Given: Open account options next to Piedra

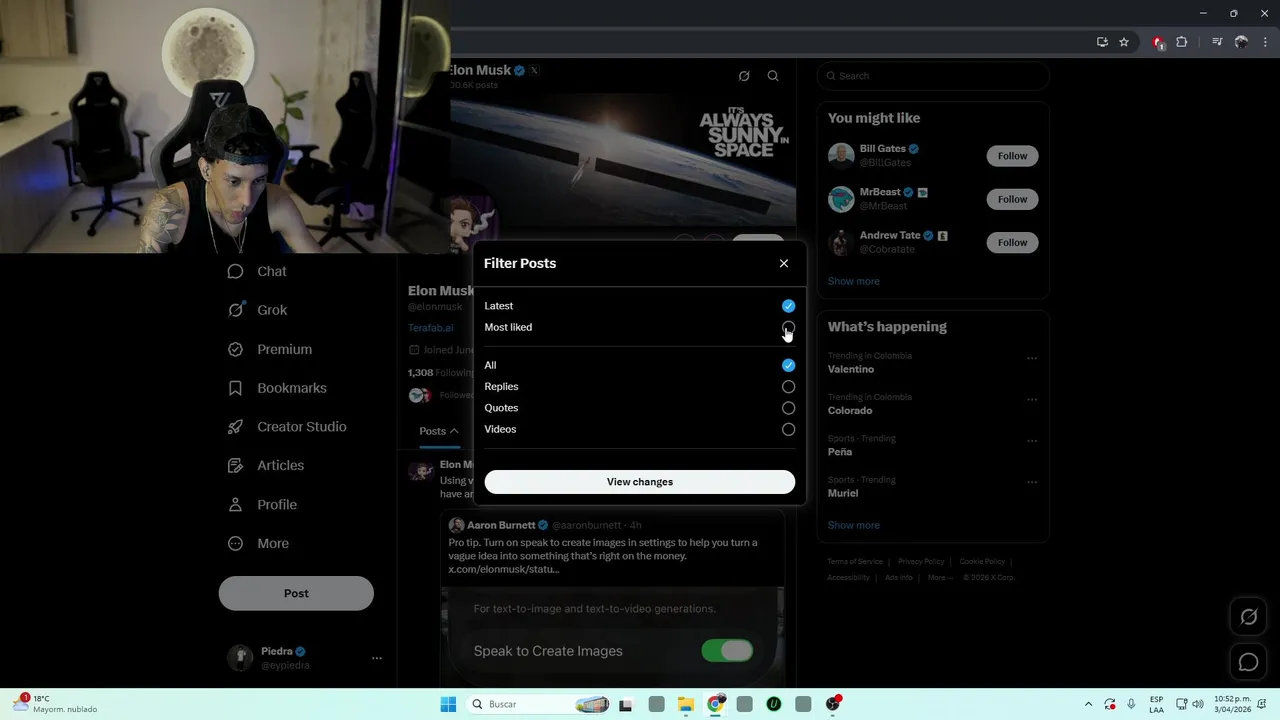Looking at the screenshot, I should [x=377, y=658].
